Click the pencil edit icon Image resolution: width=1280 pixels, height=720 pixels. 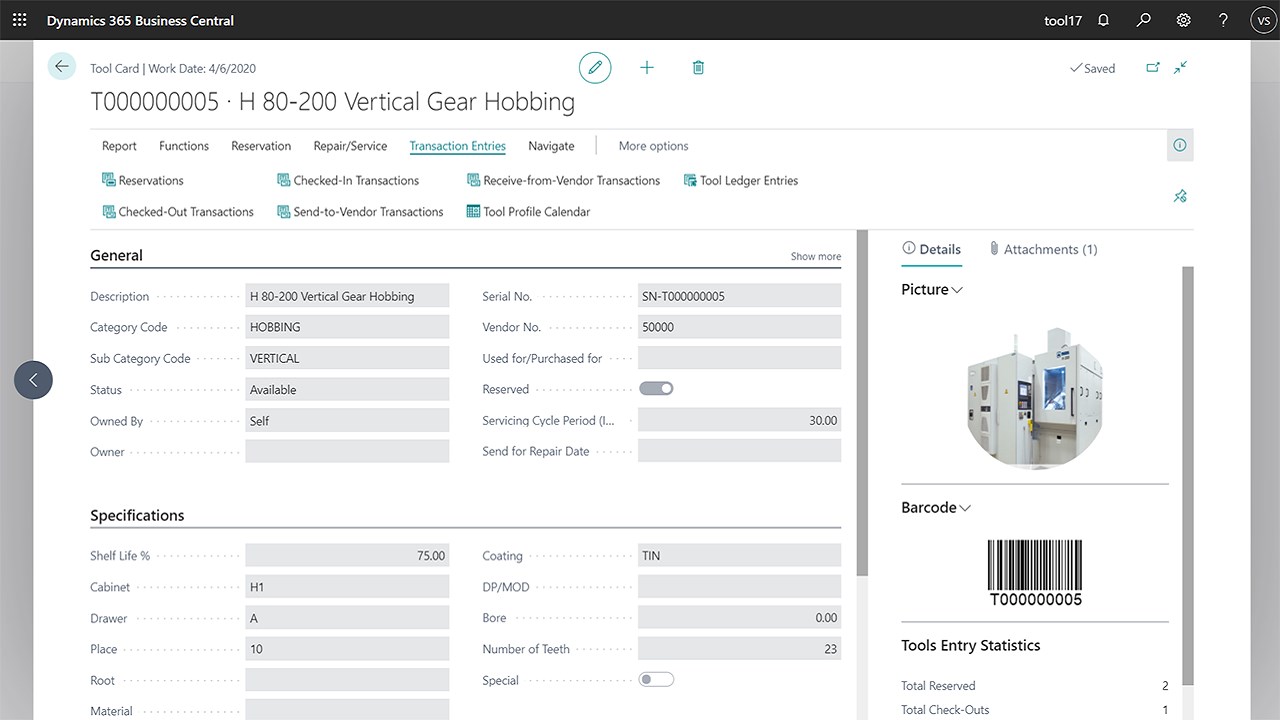coord(595,68)
